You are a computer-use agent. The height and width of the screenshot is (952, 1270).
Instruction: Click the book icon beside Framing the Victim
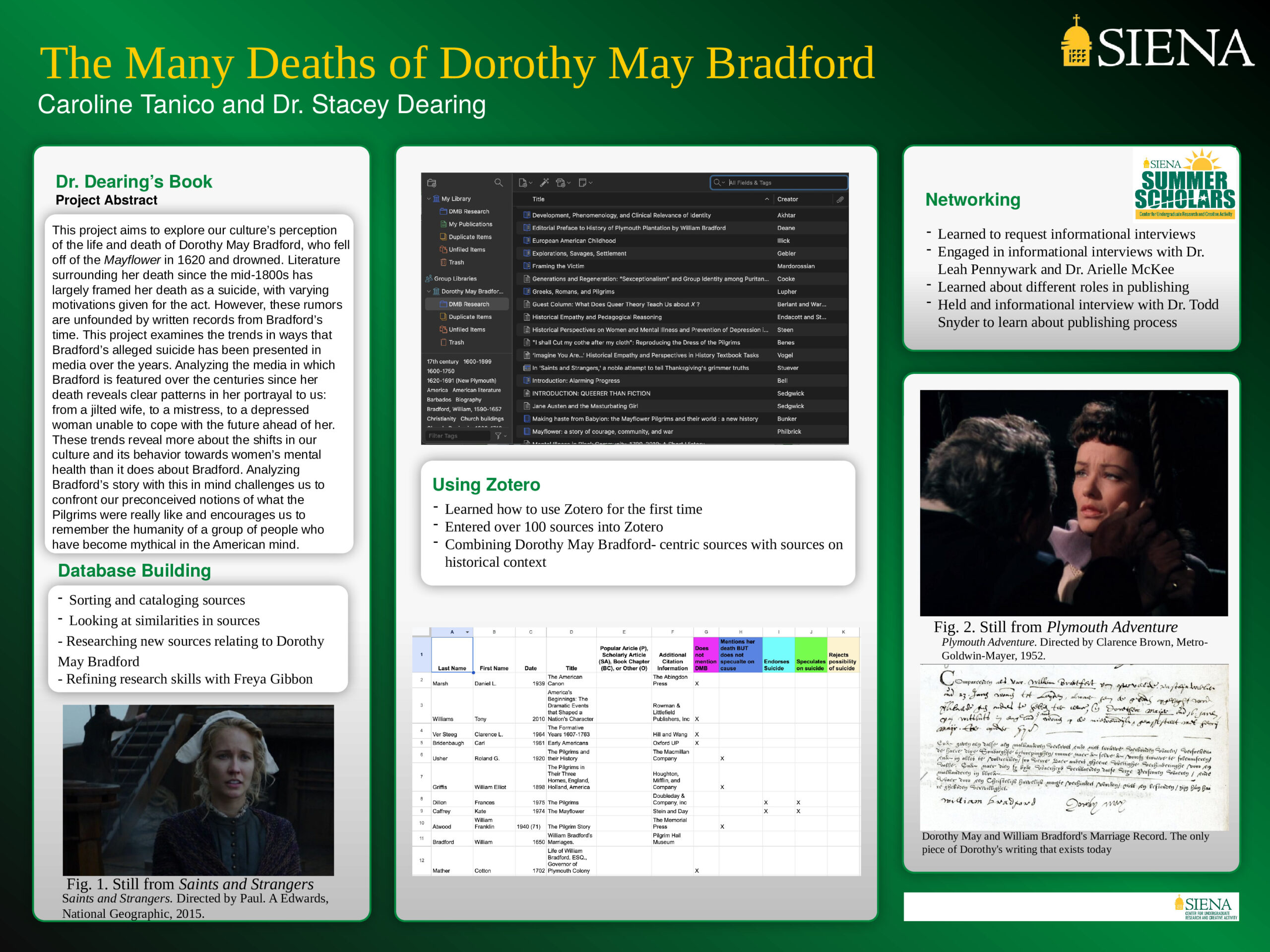(x=526, y=266)
